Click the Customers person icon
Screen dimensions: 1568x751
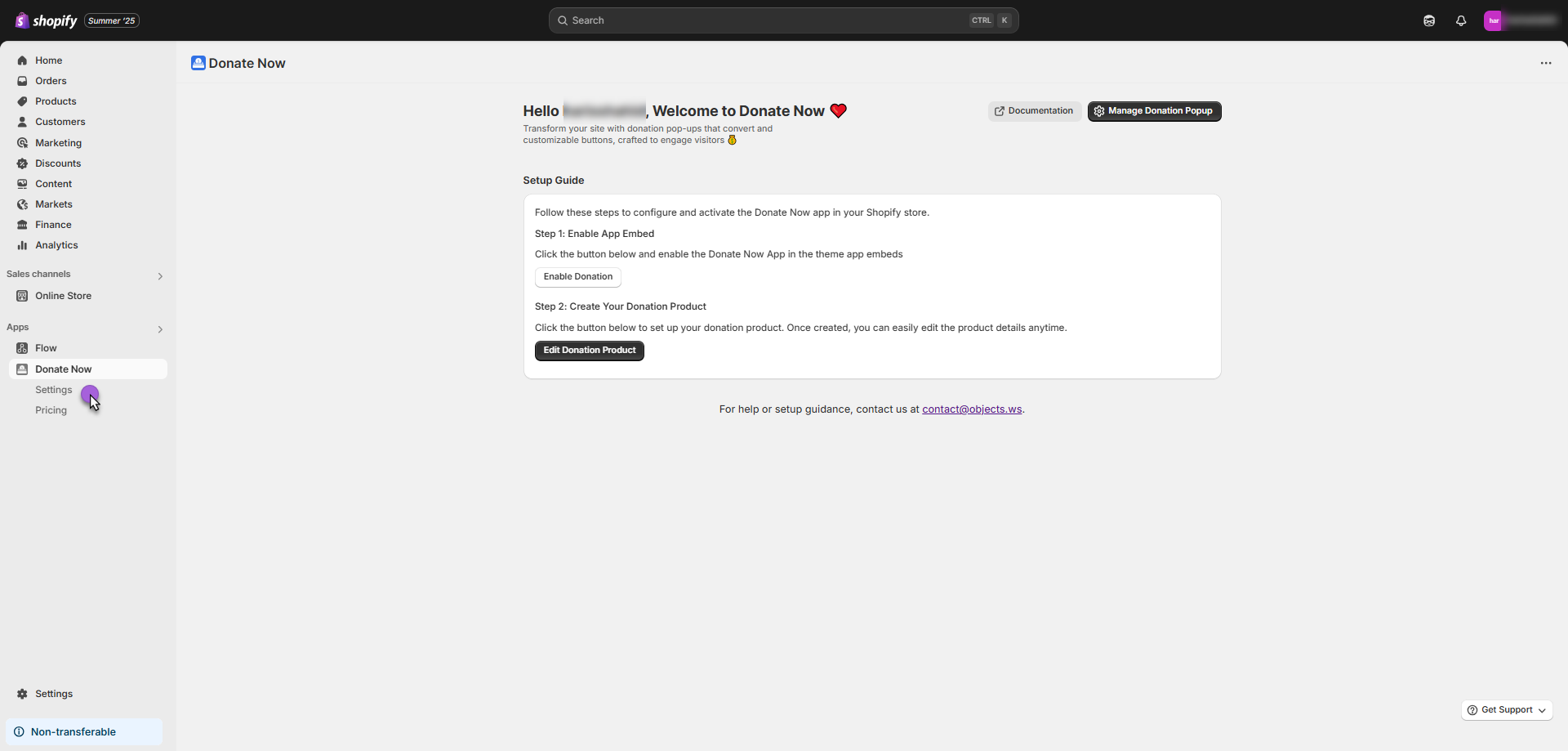22,122
